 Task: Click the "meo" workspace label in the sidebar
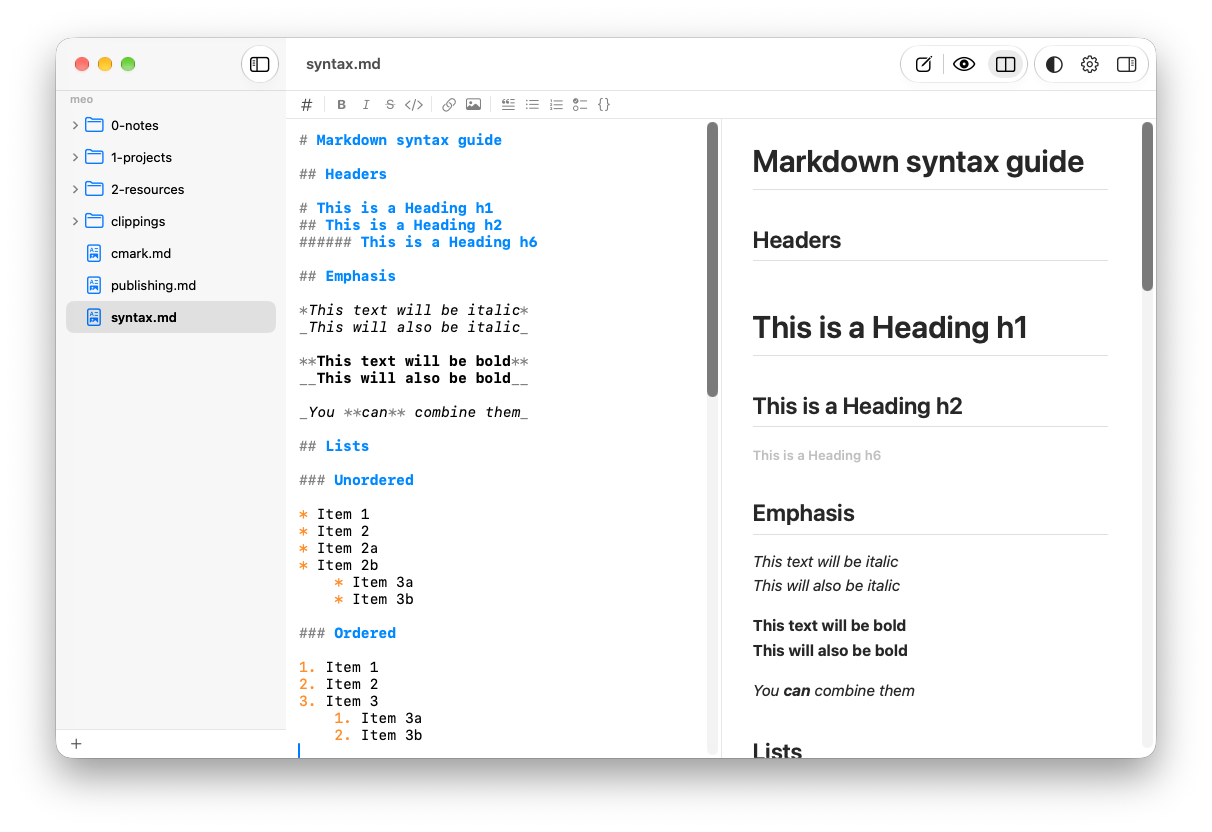click(x=81, y=99)
